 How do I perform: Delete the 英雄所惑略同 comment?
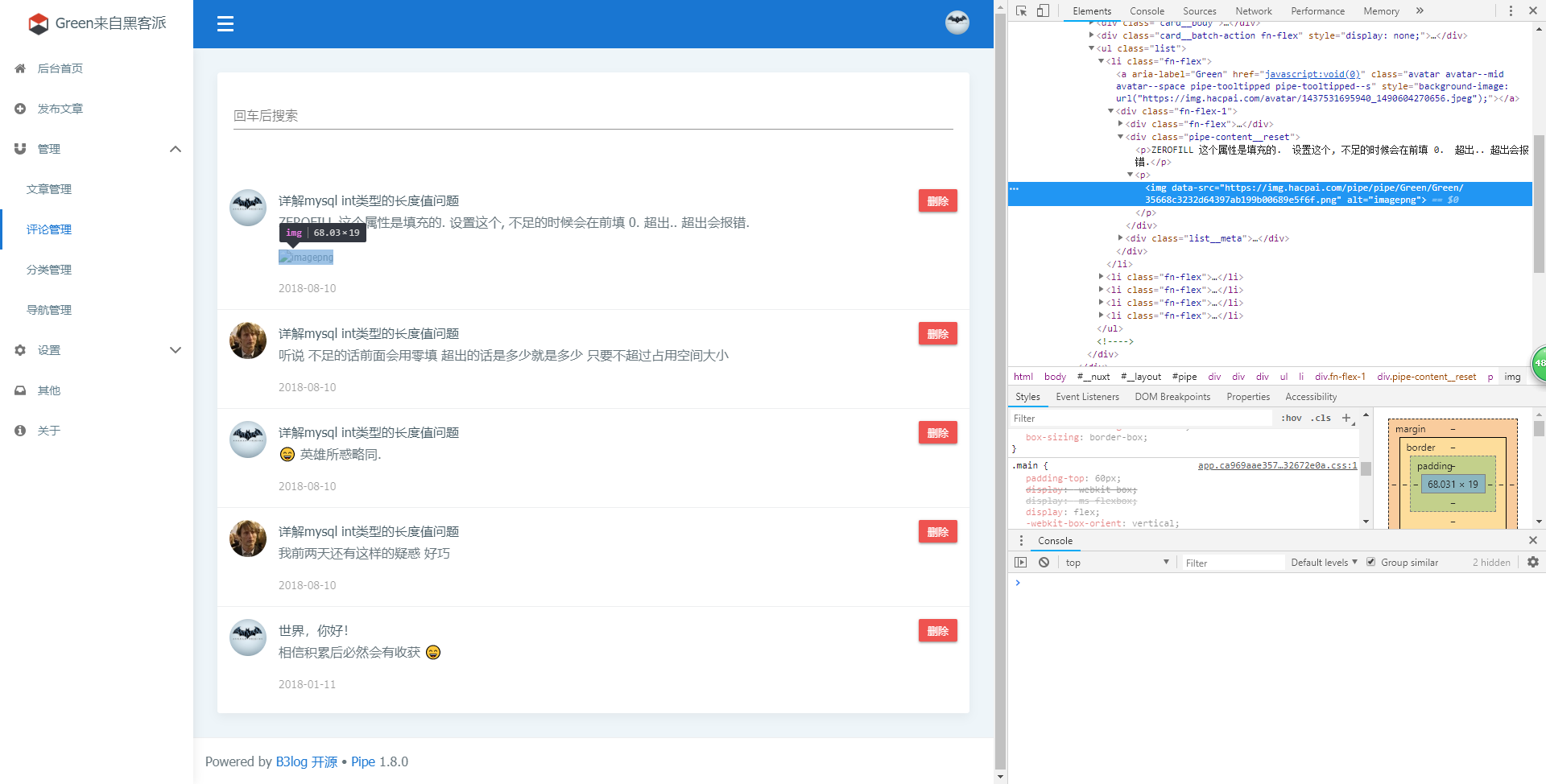coord(938,433)
